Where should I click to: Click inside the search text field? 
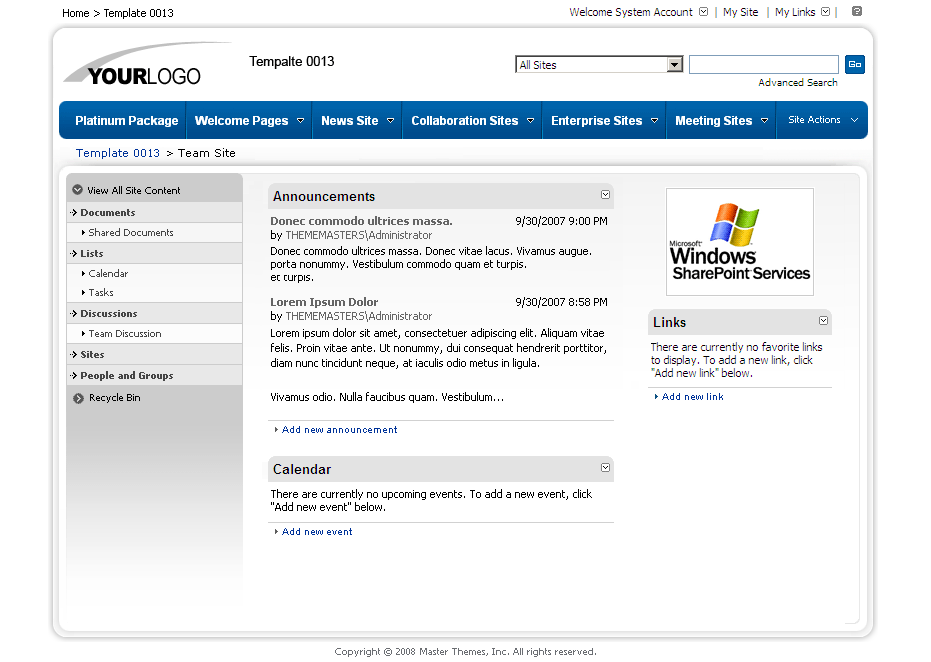(x=763, y=63)
